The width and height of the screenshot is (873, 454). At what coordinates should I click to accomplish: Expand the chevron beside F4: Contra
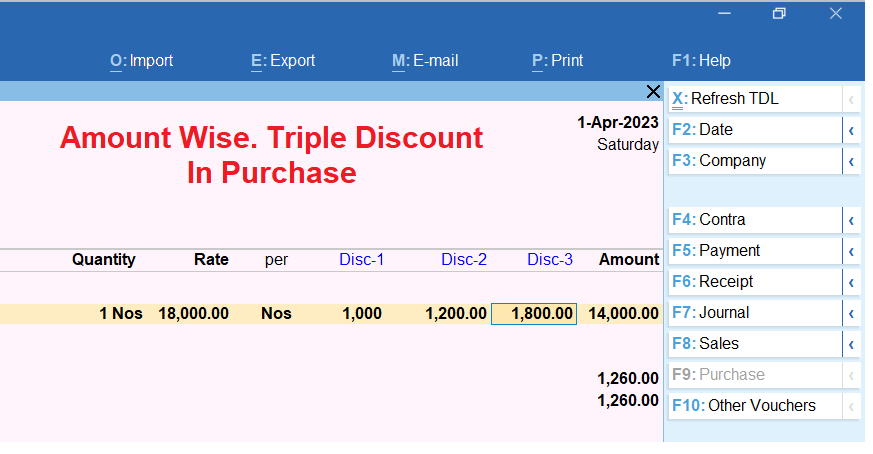click(x=851, y=221)
